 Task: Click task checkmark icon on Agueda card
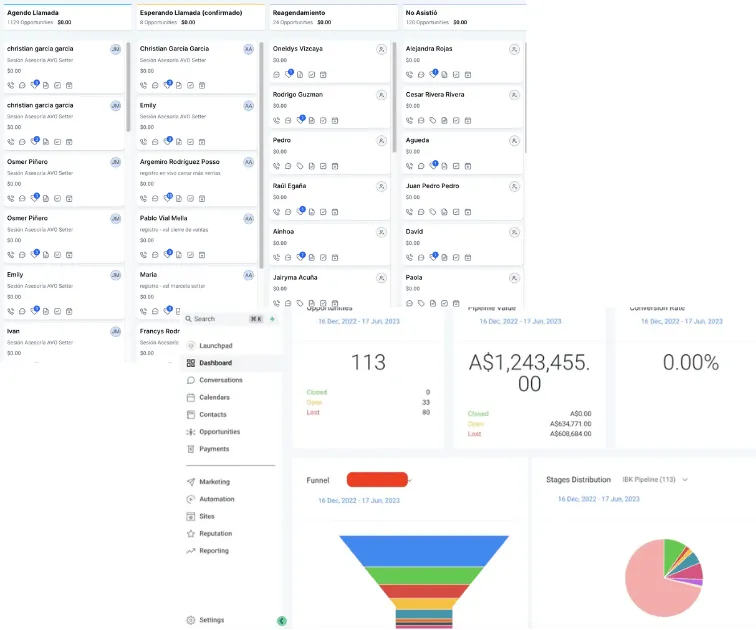pos(456,166)
